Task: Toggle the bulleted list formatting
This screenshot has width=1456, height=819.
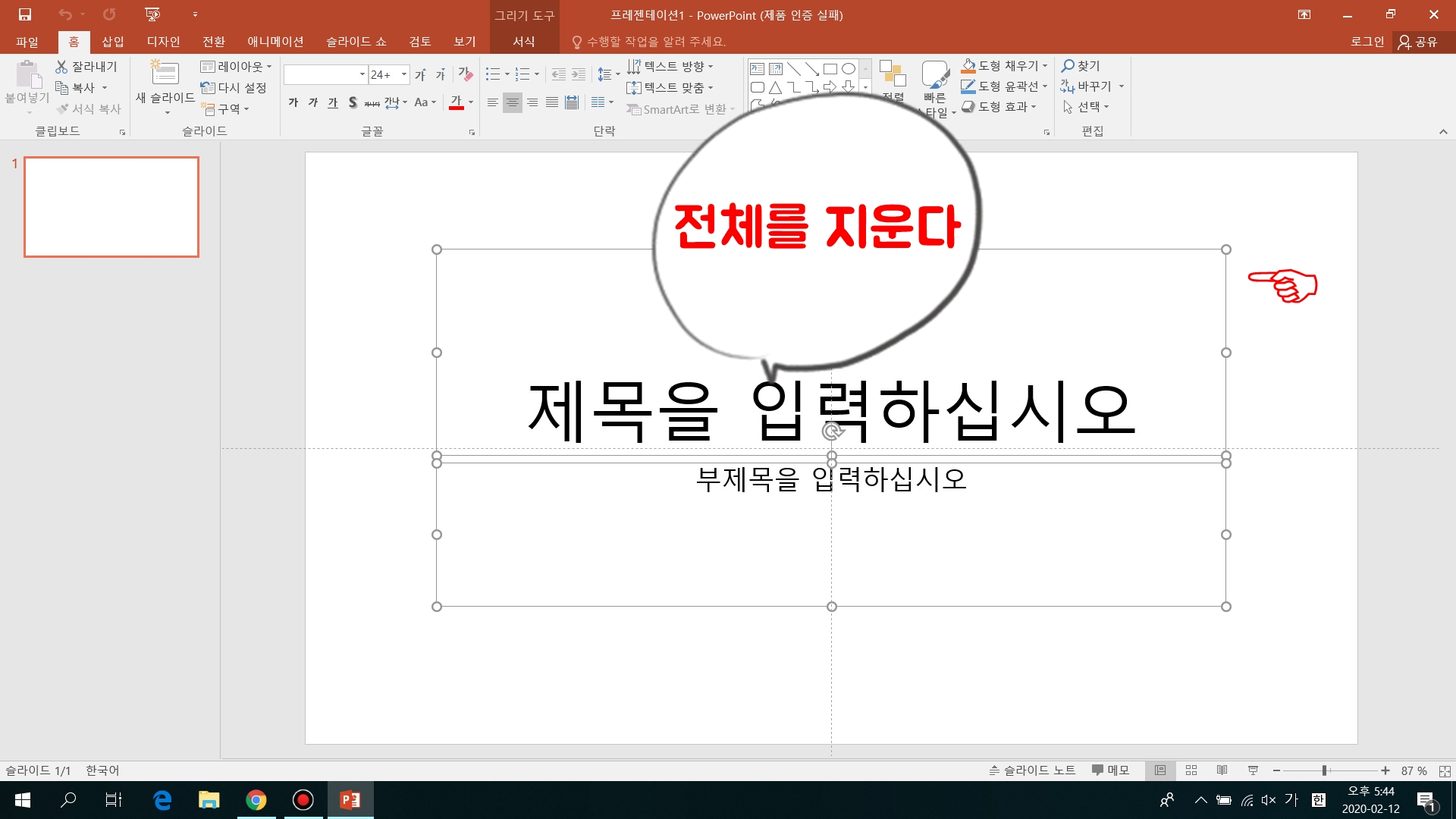Action: [491, 74]
